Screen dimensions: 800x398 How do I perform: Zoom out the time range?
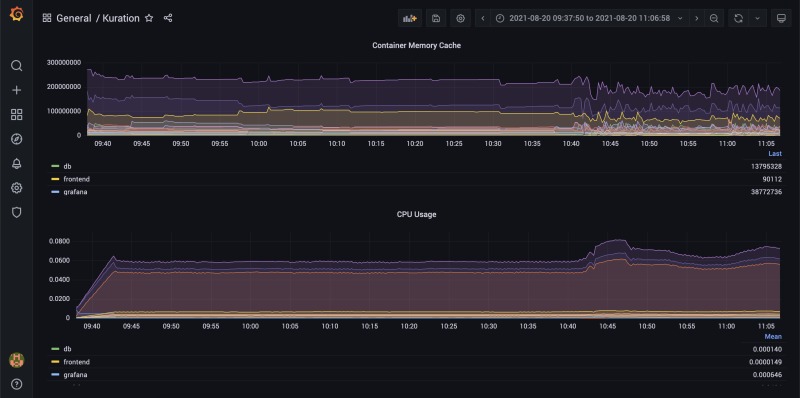click(714, 18)
